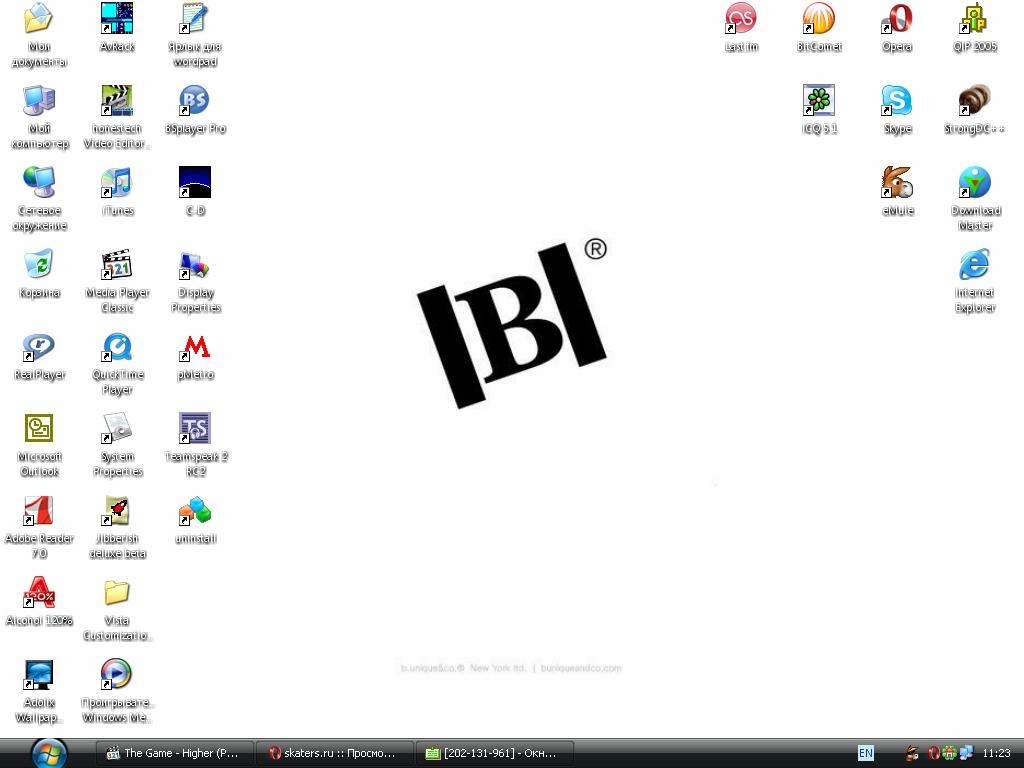Click the ICQ 5.1 shortcut icon
Viewport: 1024px width, 768px height.
coord(819,101)
